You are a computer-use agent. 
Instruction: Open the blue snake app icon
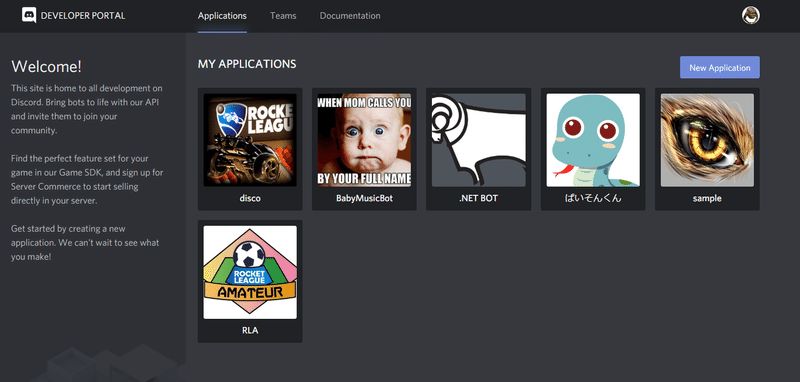point(593,140)
